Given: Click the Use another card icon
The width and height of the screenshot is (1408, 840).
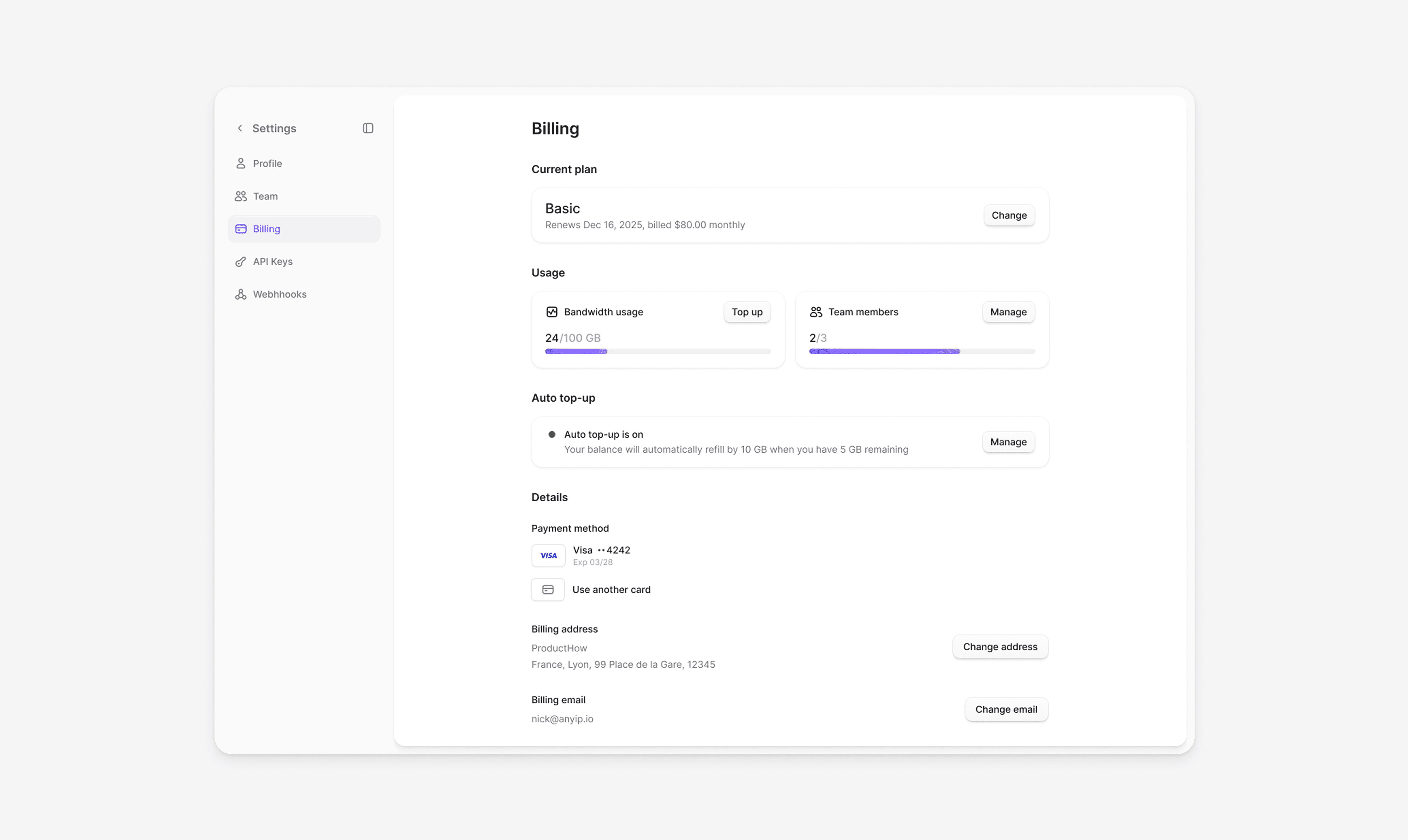Looking at the screenshot, I should click(548, 590).
